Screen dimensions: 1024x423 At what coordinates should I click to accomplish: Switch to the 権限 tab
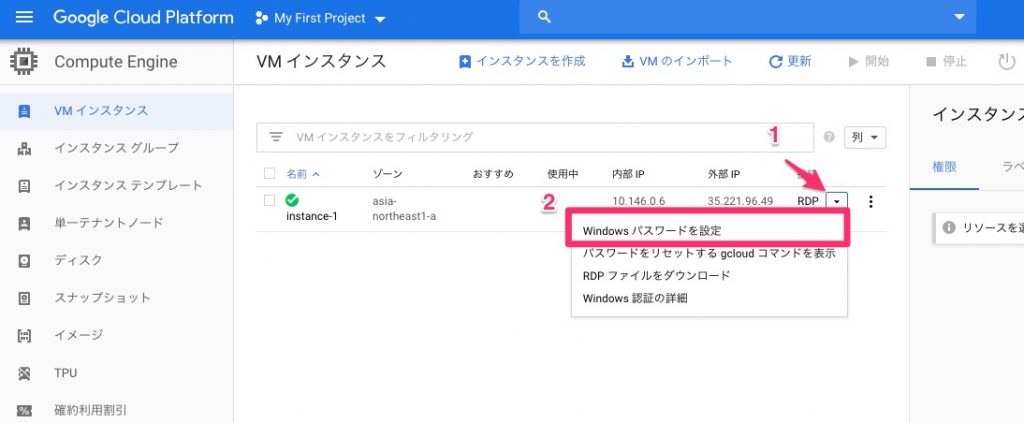[x=944, y=167]
